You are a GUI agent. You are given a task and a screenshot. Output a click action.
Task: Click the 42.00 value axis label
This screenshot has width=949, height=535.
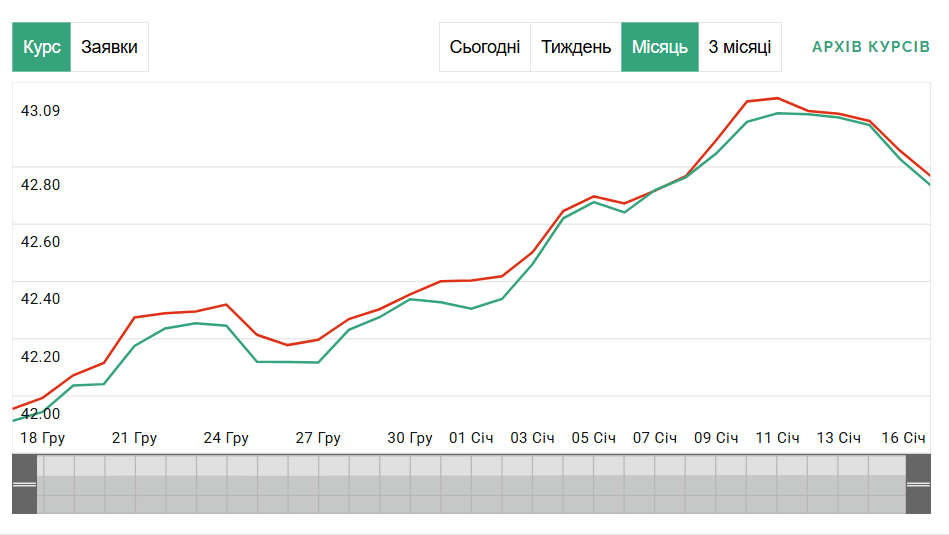tap(41, 413)
